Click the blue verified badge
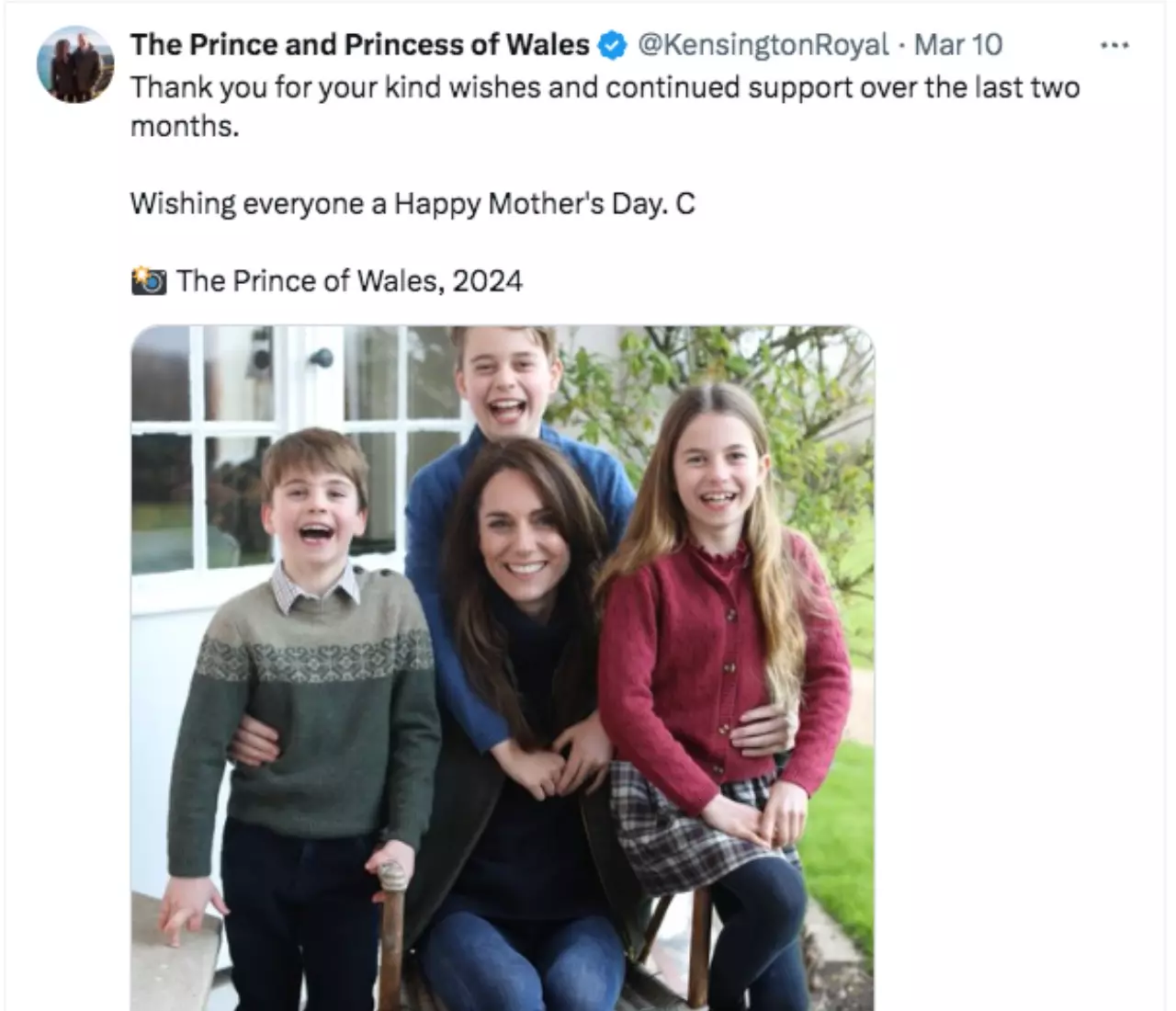The image size is (1176, 1011). pyautogui.click(x=611, y=45)
